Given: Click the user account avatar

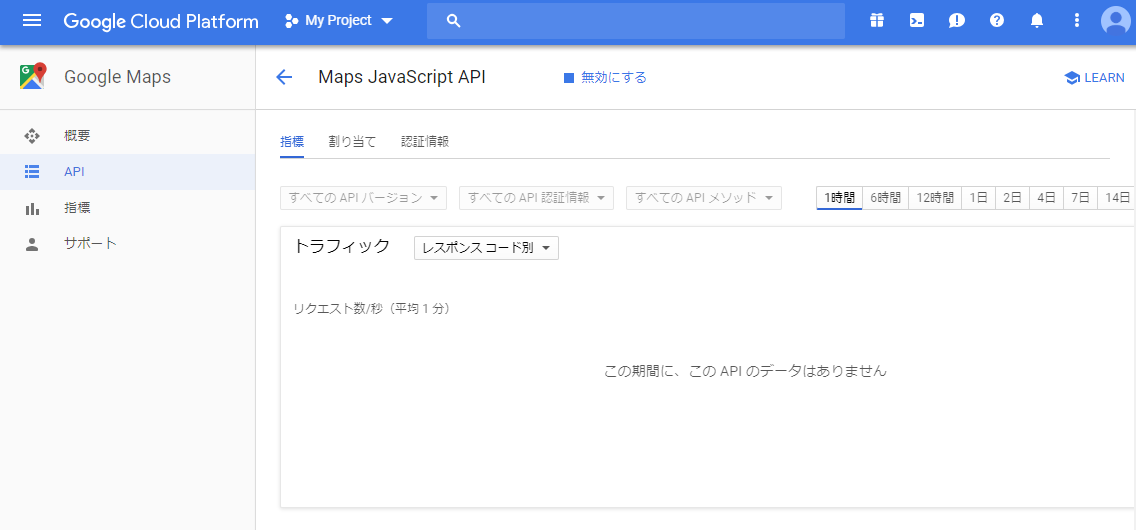Looking at the screenshot, I should (x=1115, y=21).
